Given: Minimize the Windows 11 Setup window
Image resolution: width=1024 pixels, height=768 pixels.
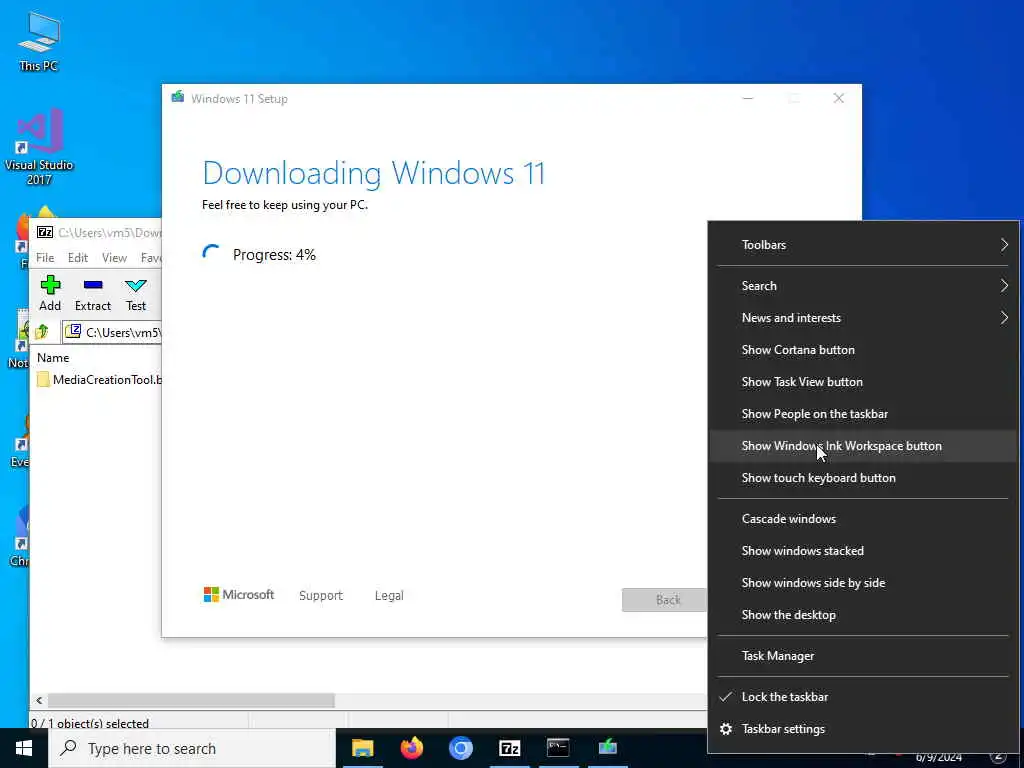Looking at the screenshot, I should click(748, 99).
